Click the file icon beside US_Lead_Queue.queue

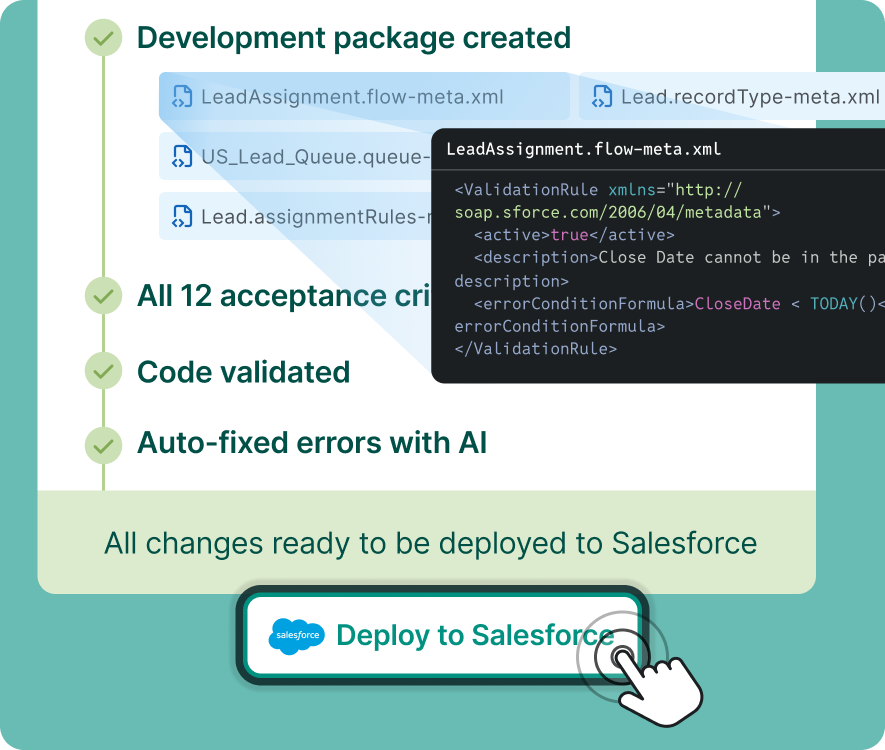[182, 156]
